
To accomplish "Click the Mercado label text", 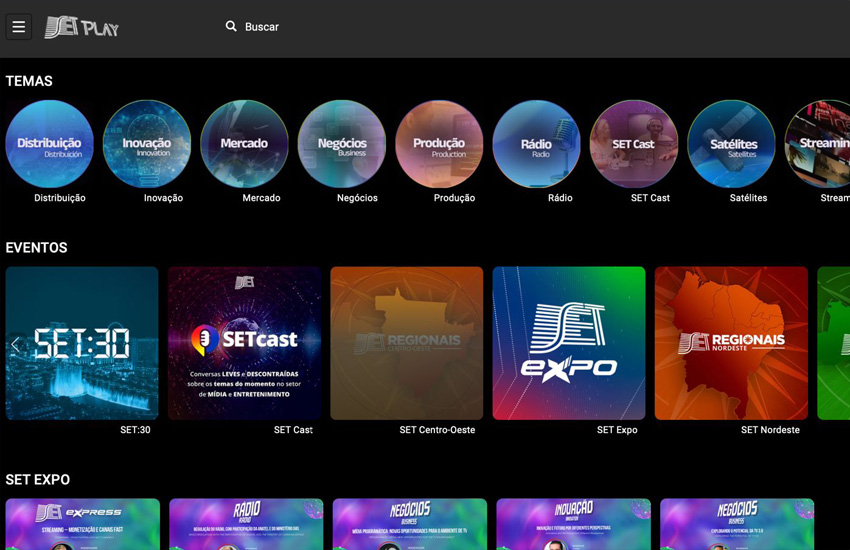I will click(x=261, y=198).
